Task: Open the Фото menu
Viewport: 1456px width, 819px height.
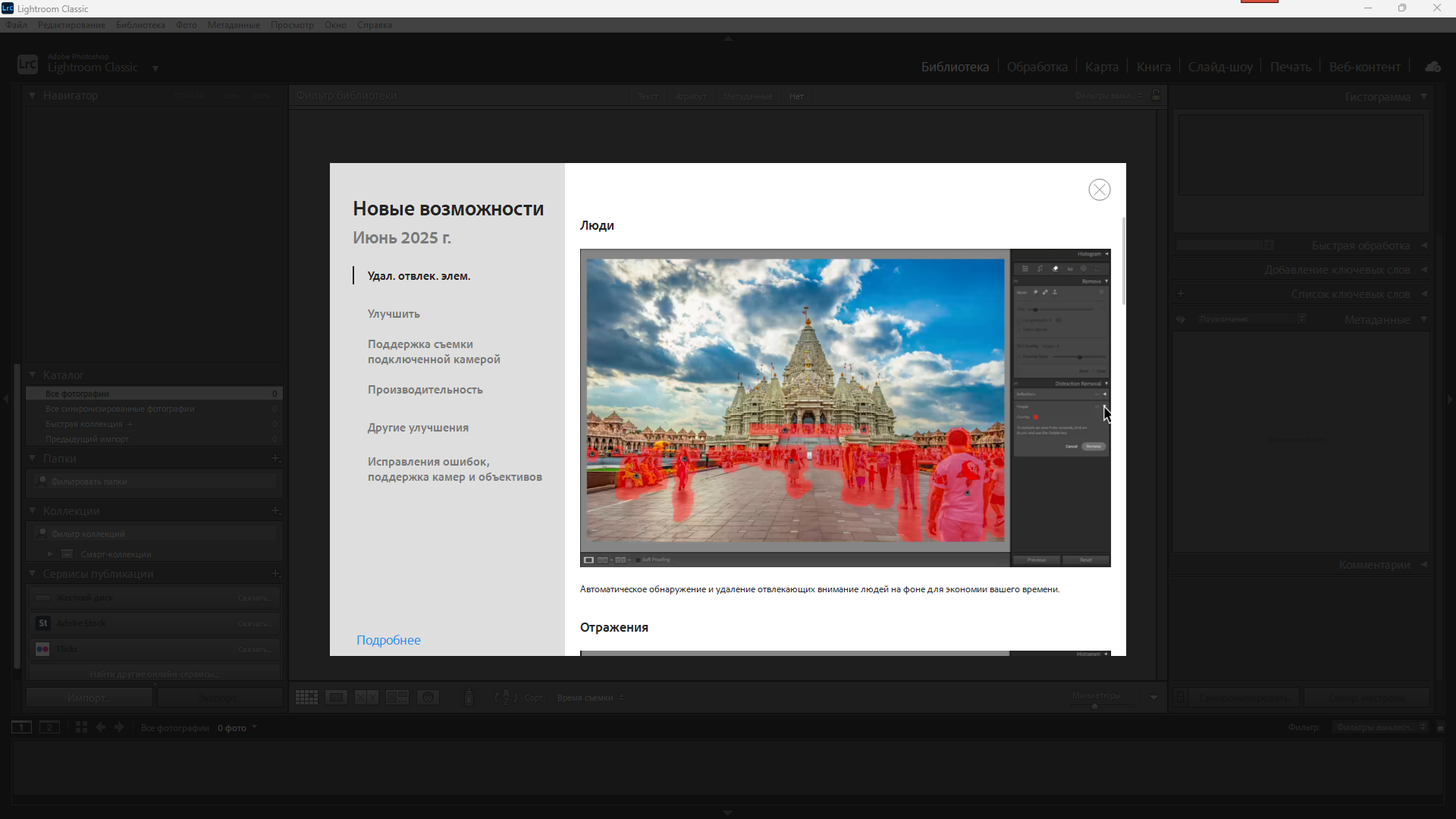Action: point(186,25)
